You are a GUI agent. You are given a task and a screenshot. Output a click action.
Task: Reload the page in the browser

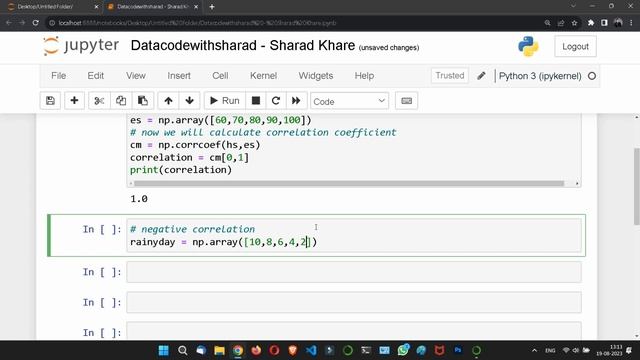pyautogui.click(x=36, y=23)
